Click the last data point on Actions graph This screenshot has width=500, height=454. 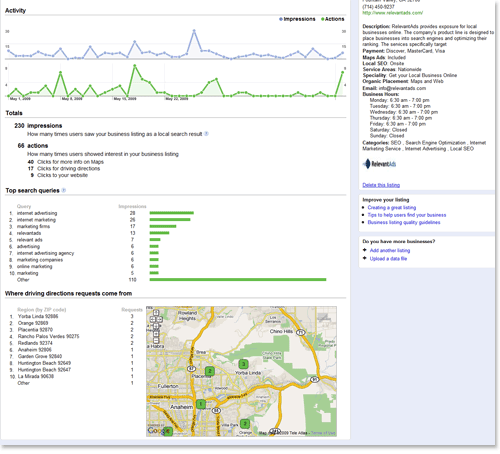(x=343, y=72)
